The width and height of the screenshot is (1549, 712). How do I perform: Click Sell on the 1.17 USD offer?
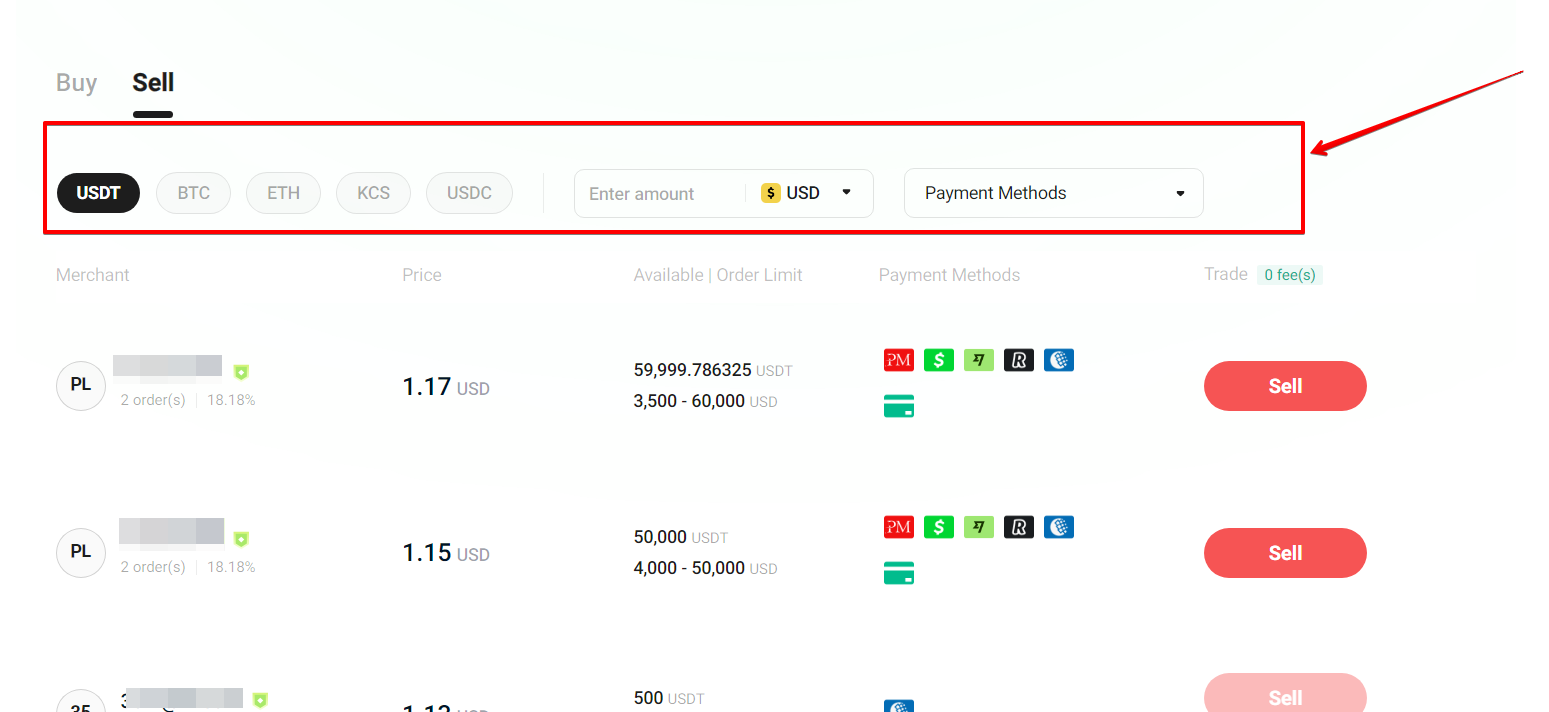(1285, 386)
